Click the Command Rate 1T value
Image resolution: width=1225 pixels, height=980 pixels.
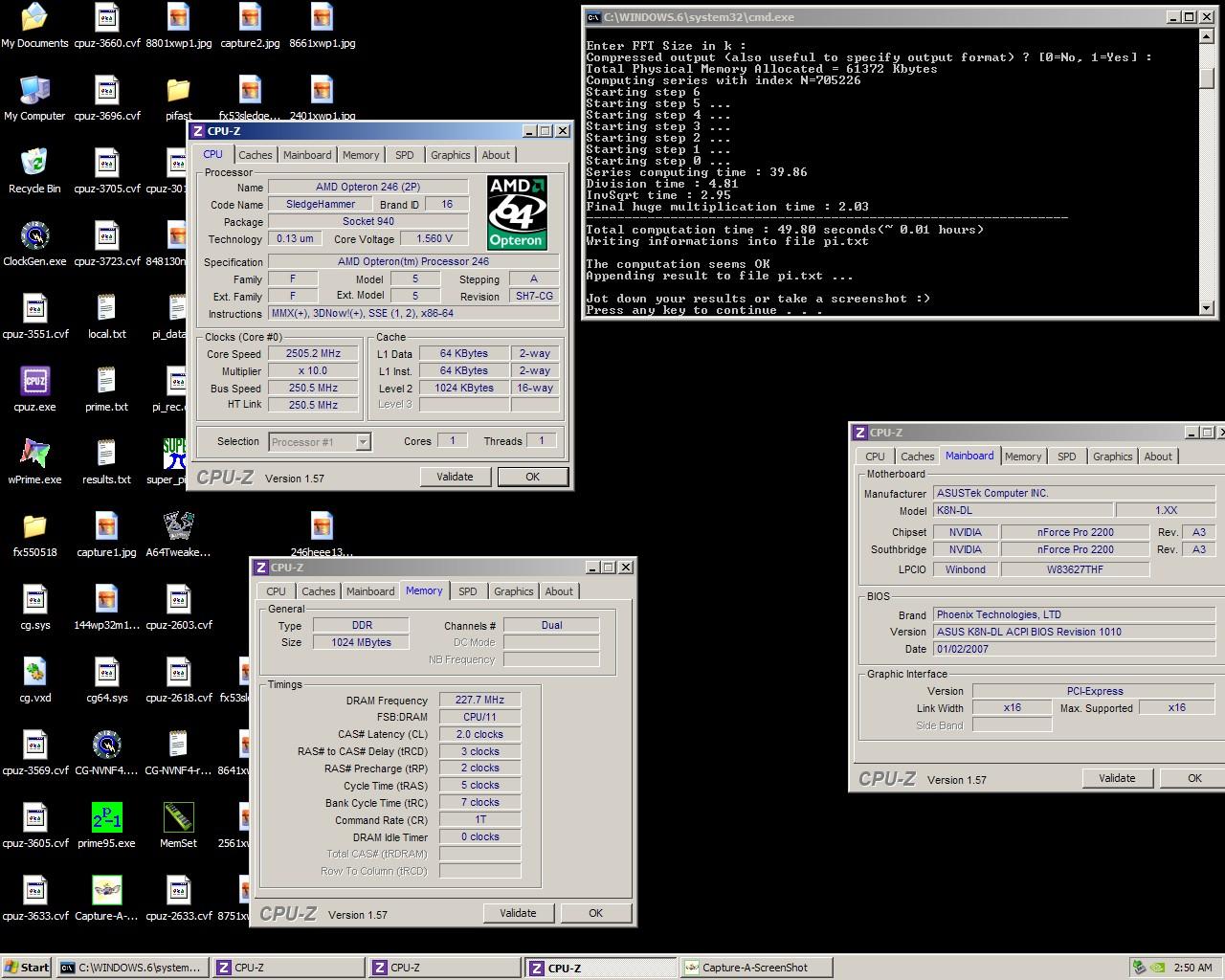479,820
